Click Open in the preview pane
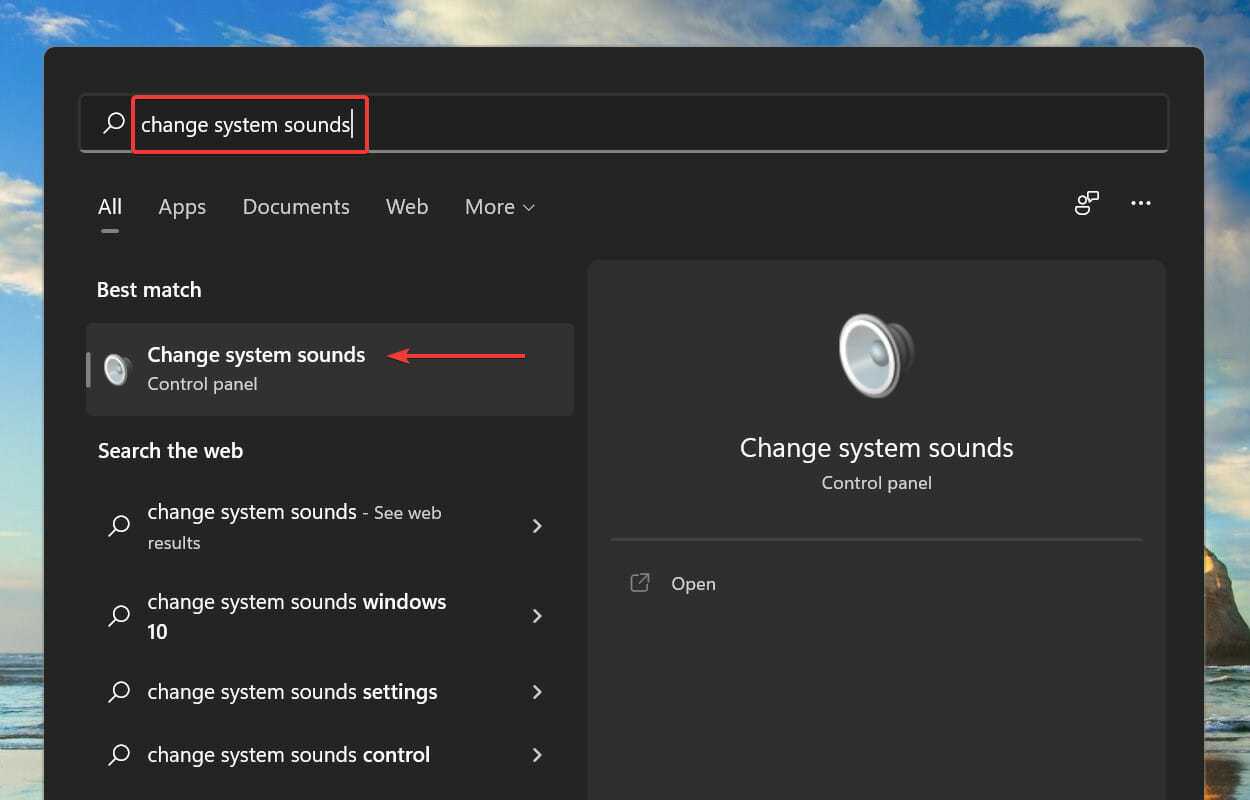The height and width of the screenshot is (800, 1250). click(693, 584)
